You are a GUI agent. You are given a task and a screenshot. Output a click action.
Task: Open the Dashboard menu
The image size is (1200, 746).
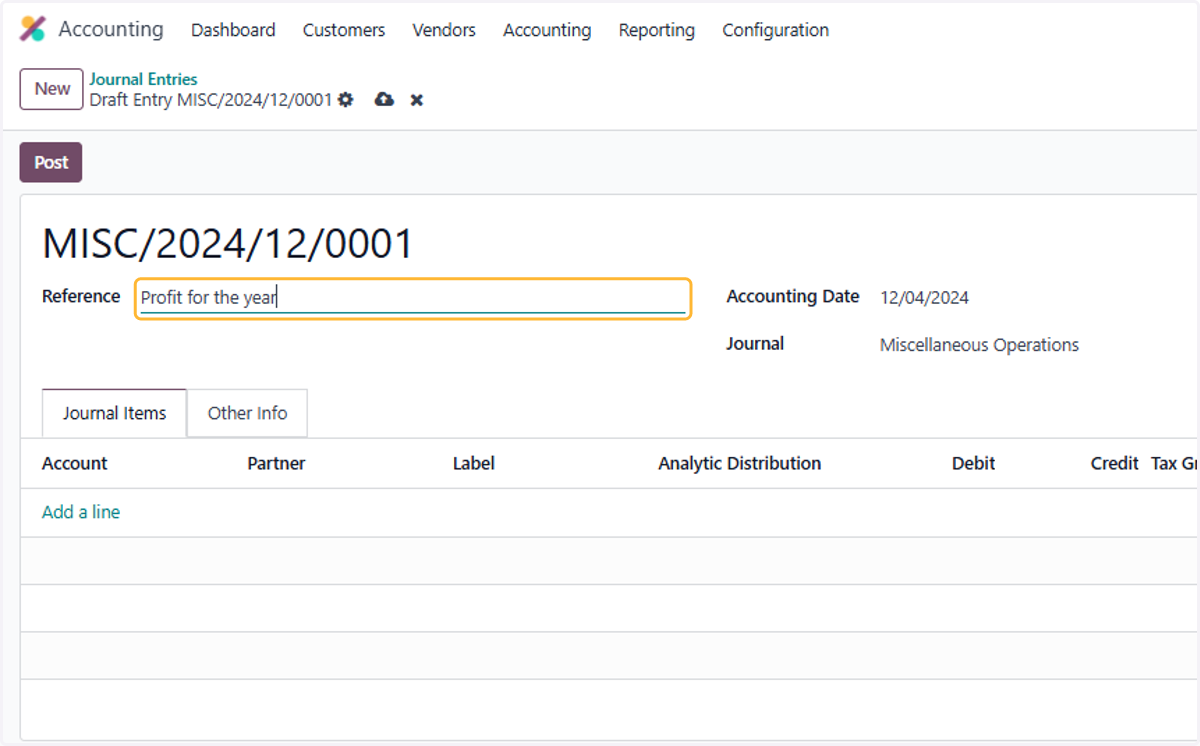click(233, 30)
